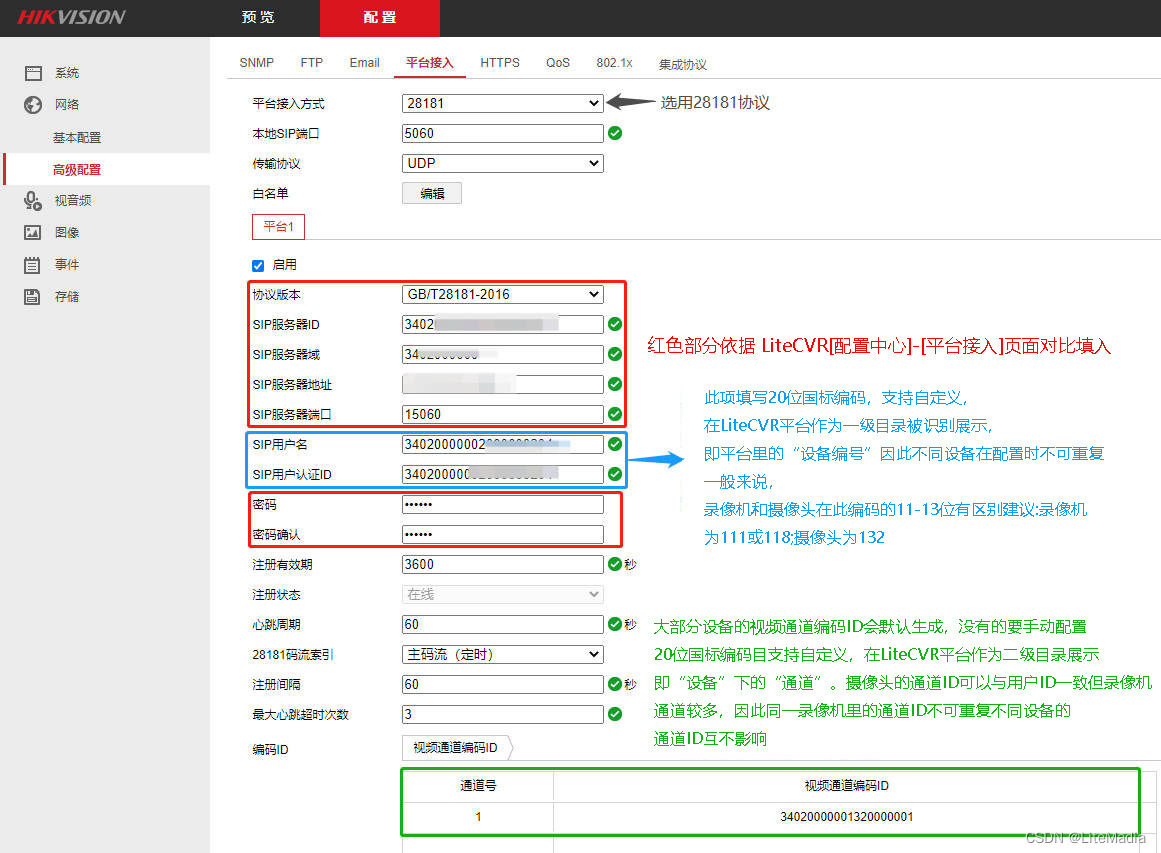Open the 传输协议 UDP dropdown
Screen dimensions: 1161x853
(503, 163)
